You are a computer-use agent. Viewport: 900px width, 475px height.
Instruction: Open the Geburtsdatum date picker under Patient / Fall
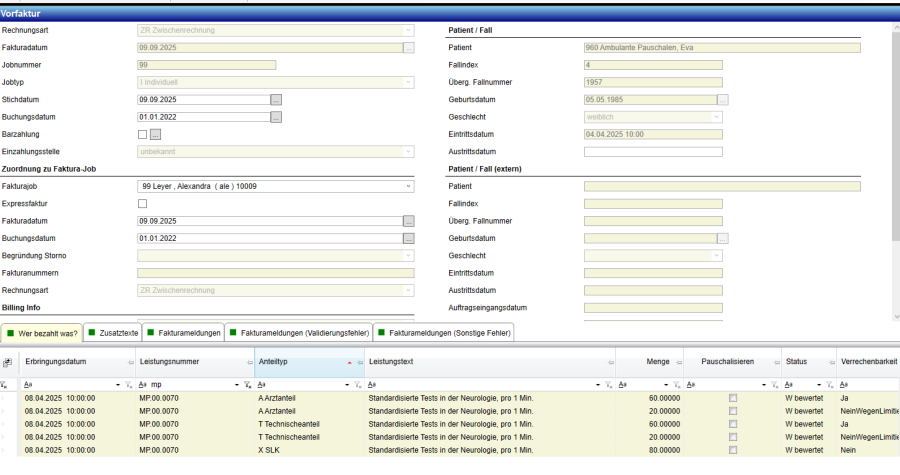point(723,100)
